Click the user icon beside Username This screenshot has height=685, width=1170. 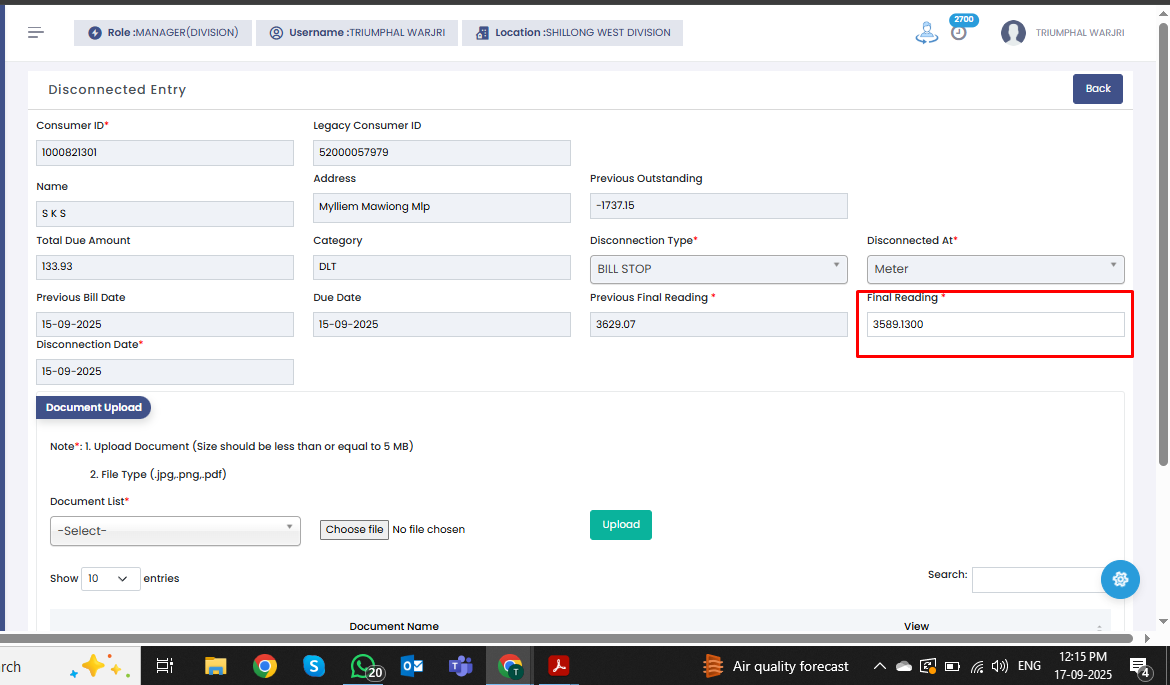[276, 33]
